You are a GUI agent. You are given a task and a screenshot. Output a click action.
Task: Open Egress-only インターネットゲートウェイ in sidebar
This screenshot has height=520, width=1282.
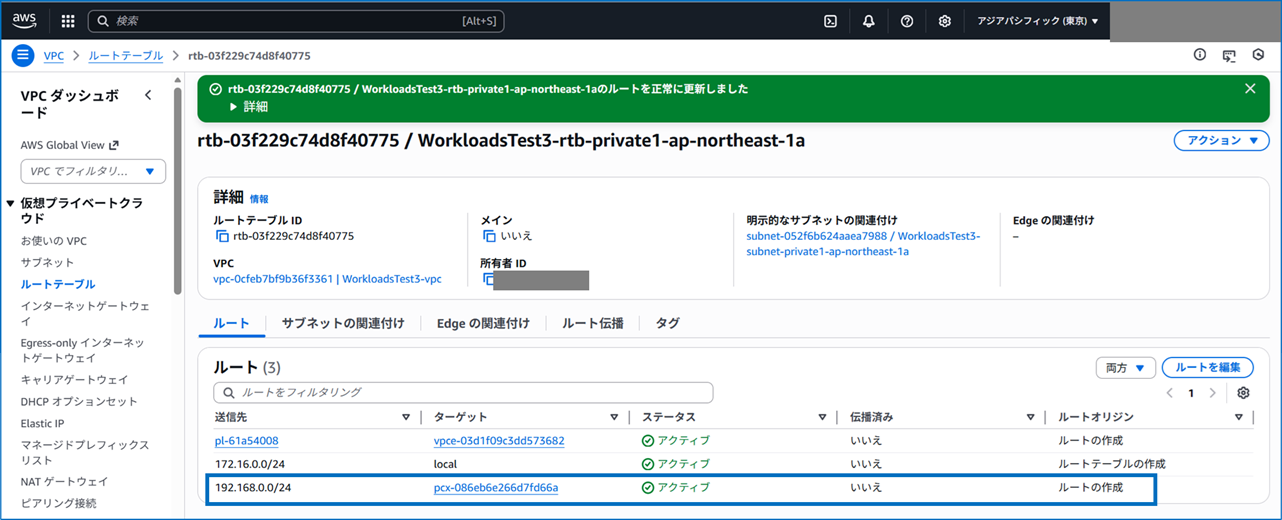pos(83,350)
